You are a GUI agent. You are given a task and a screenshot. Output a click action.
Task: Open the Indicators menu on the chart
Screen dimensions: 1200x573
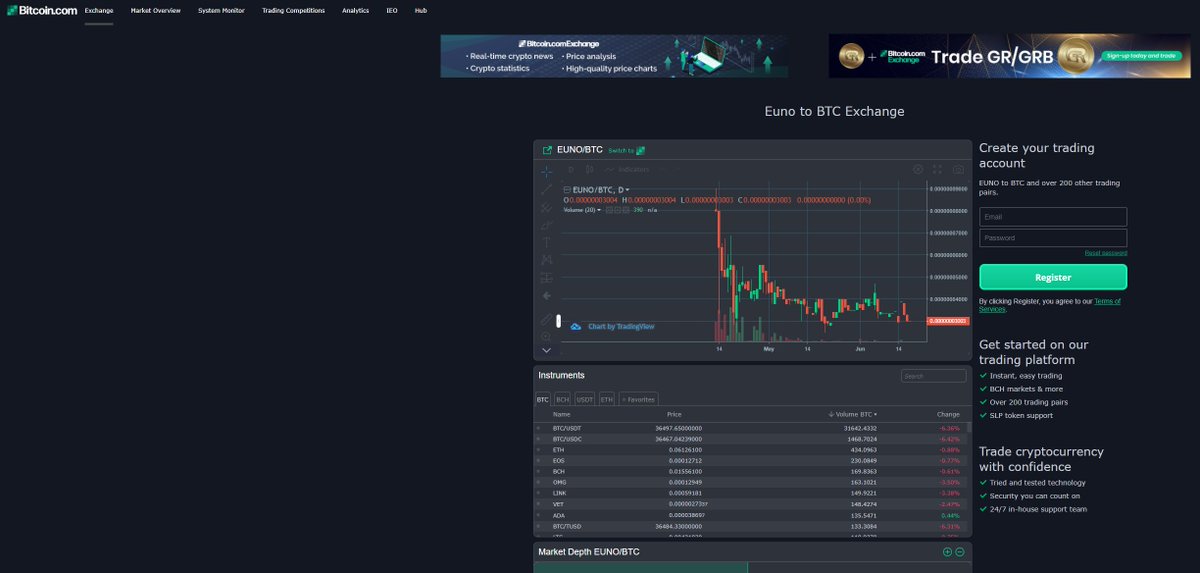(x=627, y=170)
